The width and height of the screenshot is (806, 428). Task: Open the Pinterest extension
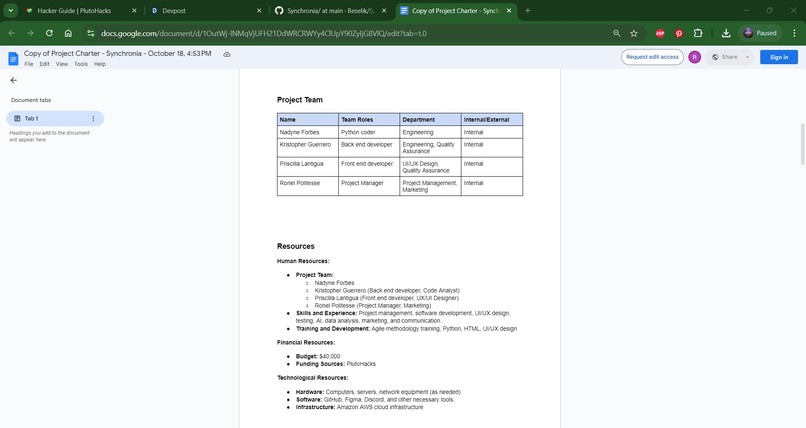(x=679, y=33)
